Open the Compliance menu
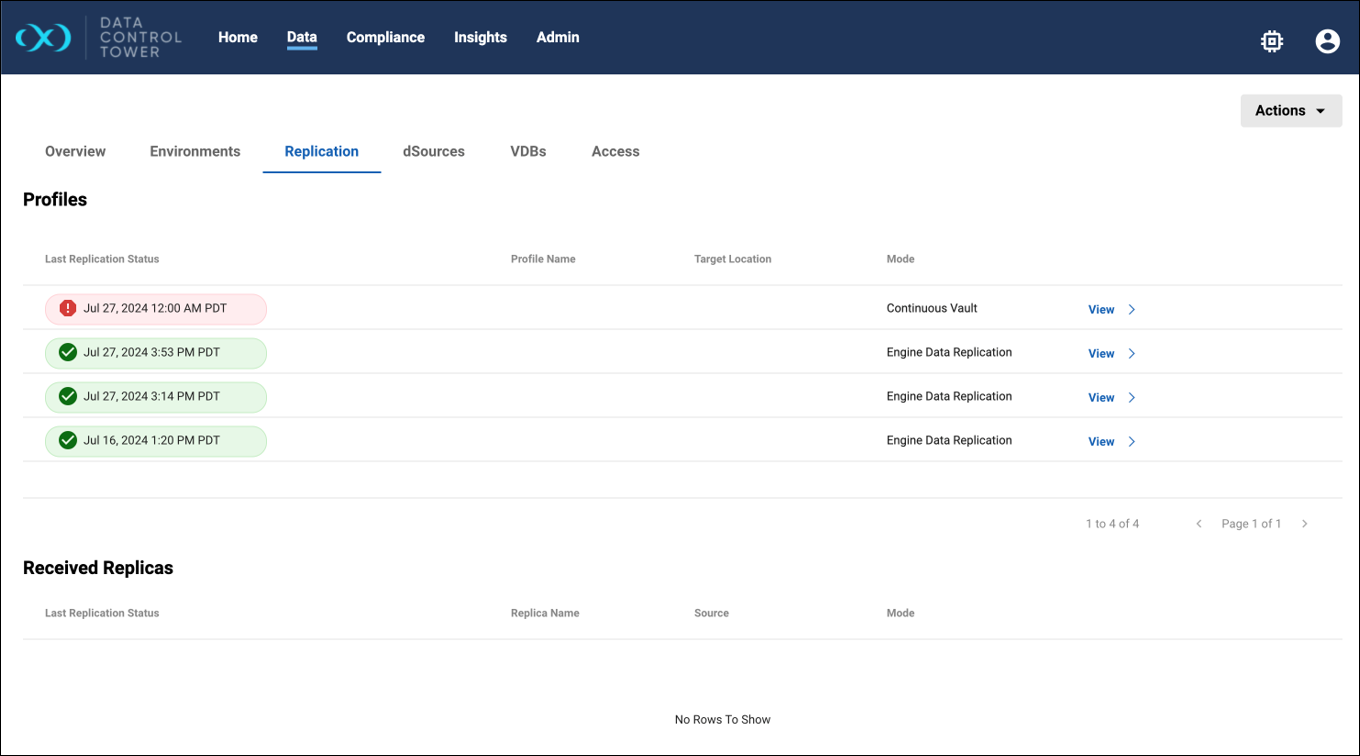The height and width of the screenshot is (756, 1360). [385, 38]
